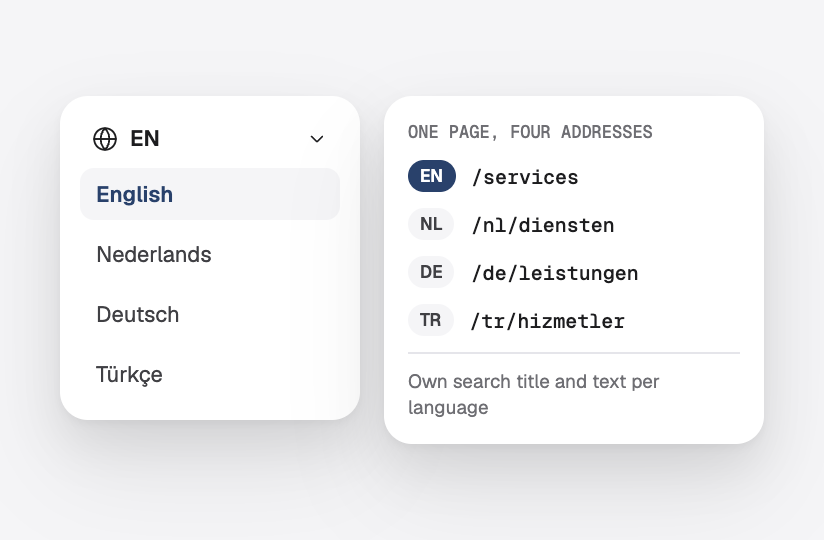
Task: Select the TR address badge
Action: click(x=431, y=320)
